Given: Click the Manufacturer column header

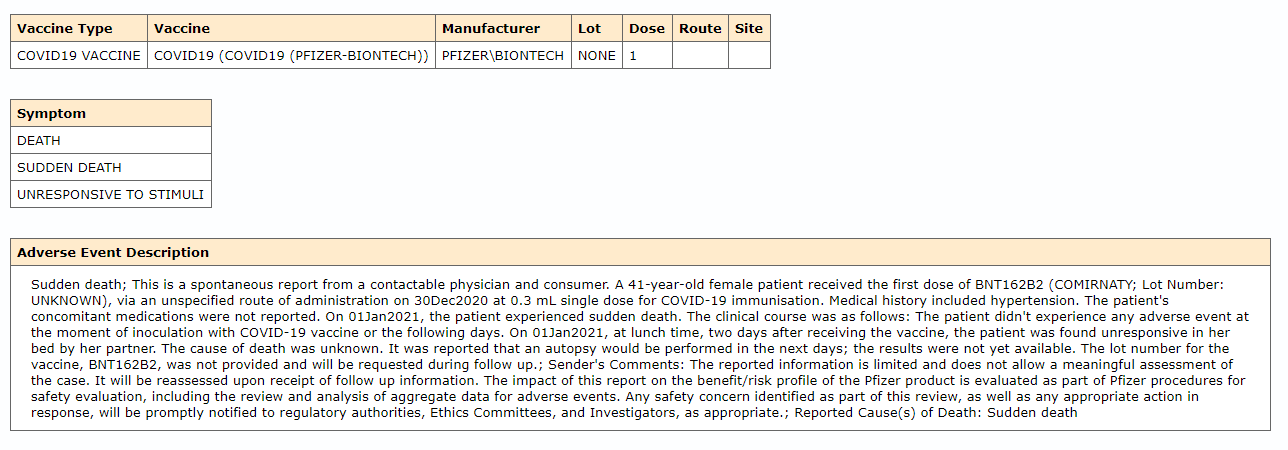Looking at the screenshot, I should (x=491, y=29).
